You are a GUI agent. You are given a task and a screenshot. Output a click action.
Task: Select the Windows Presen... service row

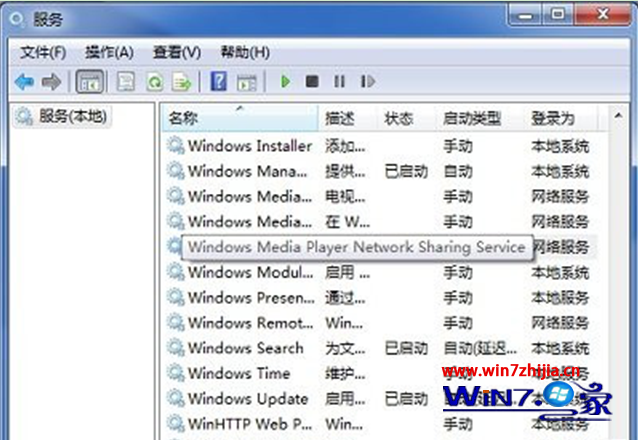tap(380, 298)
